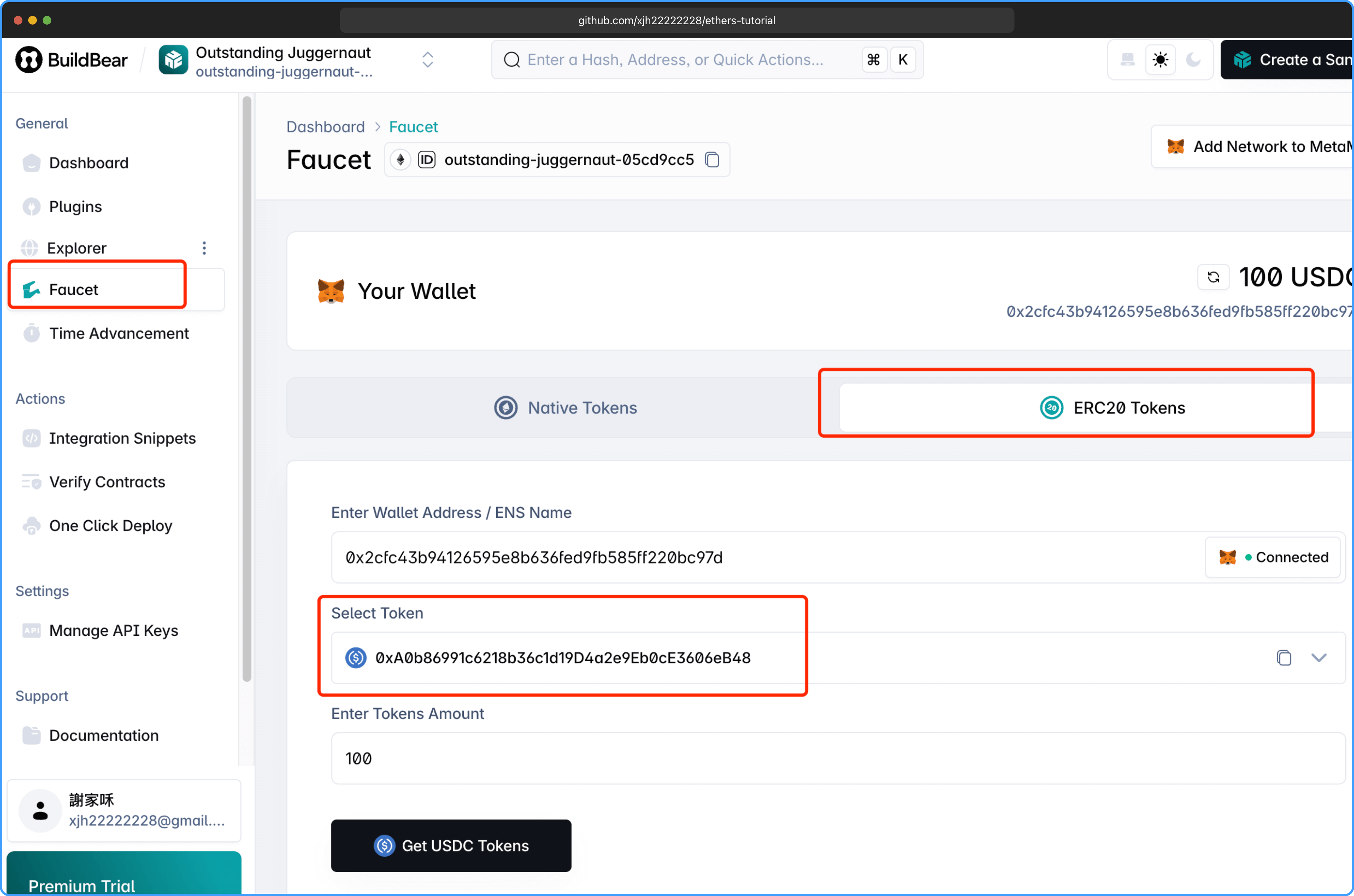
Task: Click the Time Advancement stopwatch icon
Action: (31, 333)
